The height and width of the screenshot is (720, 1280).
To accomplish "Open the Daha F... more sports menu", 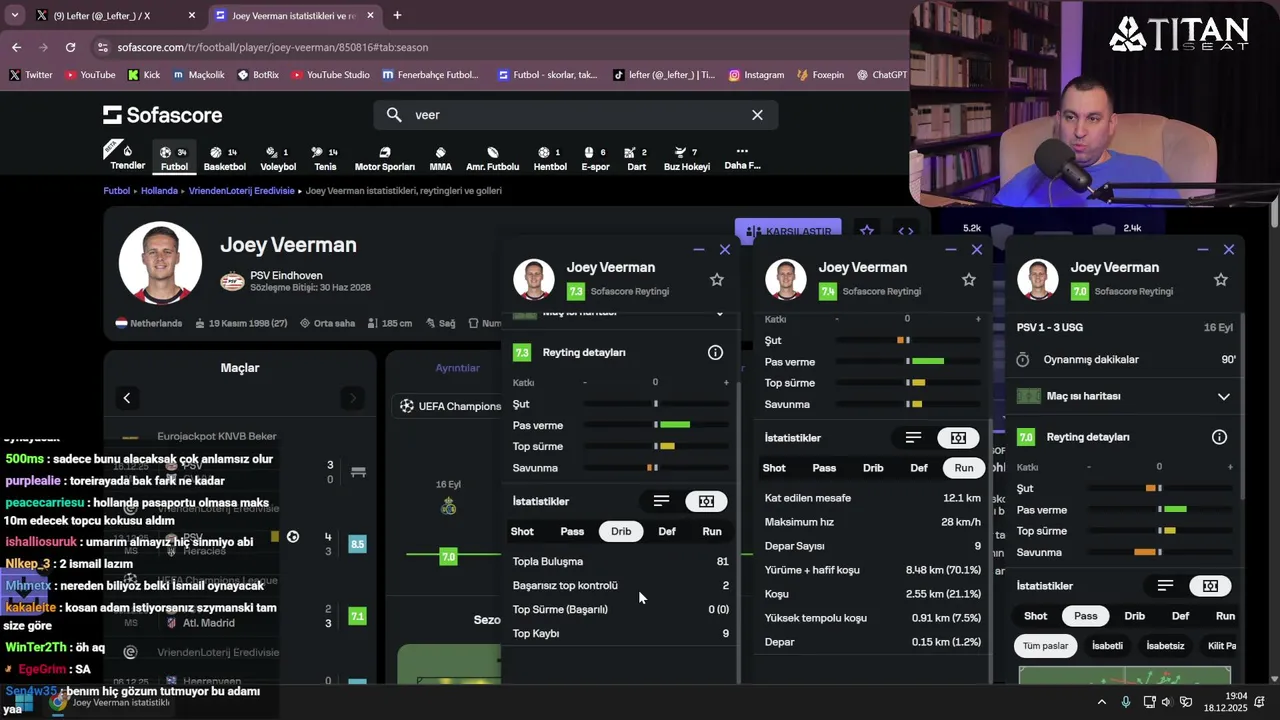I will (x=742, y=159).
